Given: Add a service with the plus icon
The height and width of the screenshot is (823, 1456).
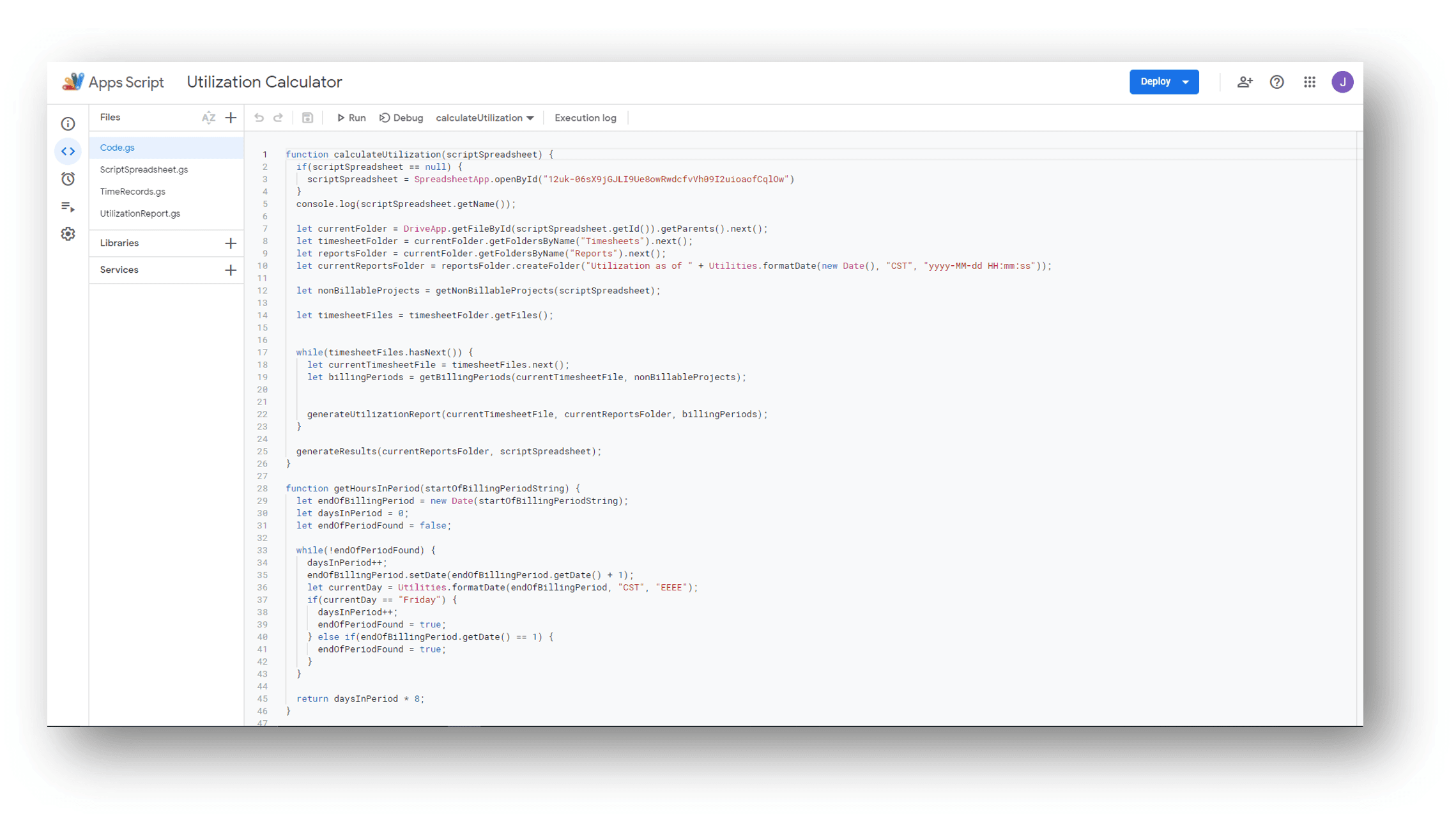Looking at the screenshot, I should 231,270.
